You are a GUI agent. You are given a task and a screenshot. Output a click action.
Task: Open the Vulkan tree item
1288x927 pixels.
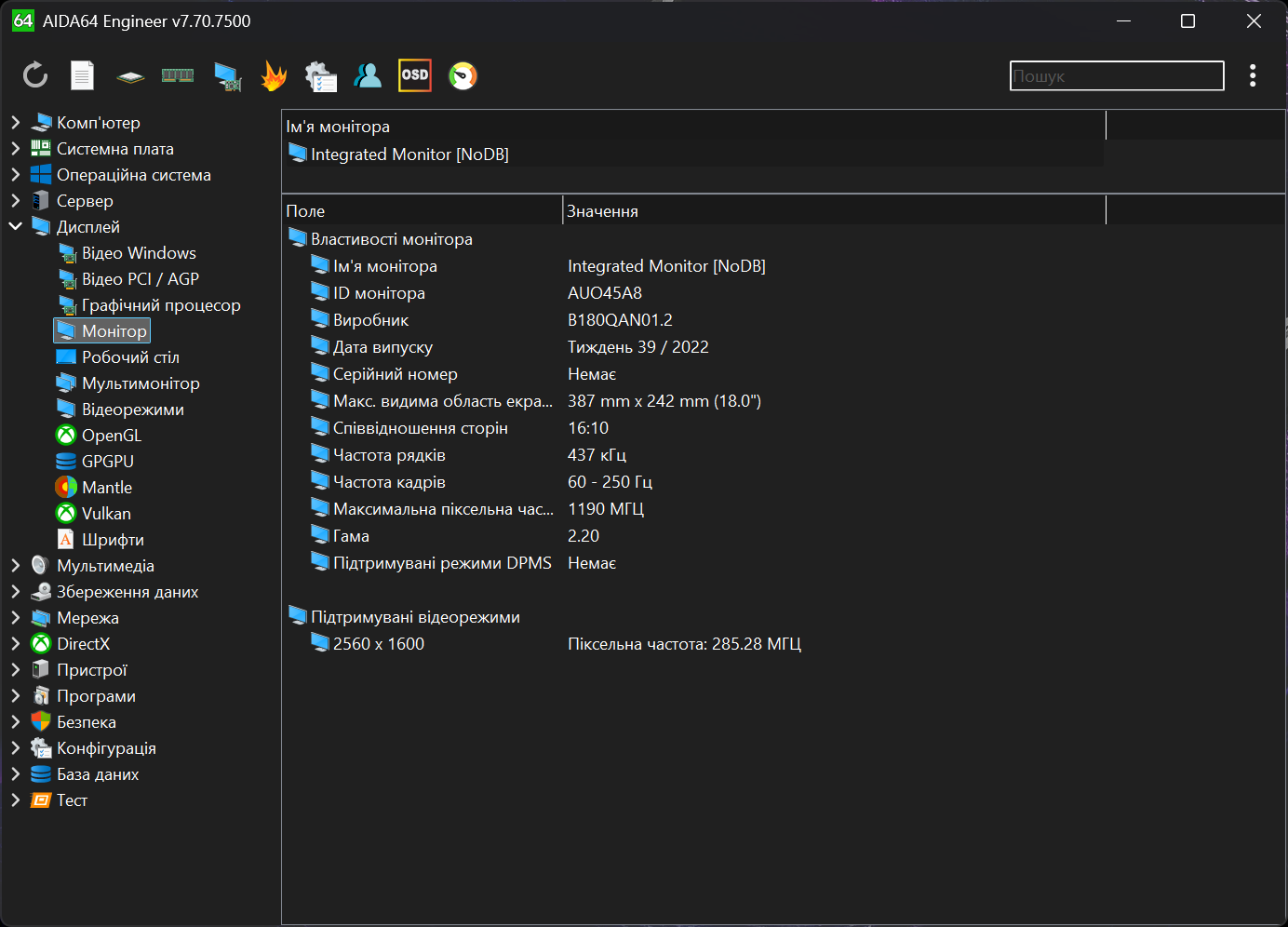tap(106, 513)
